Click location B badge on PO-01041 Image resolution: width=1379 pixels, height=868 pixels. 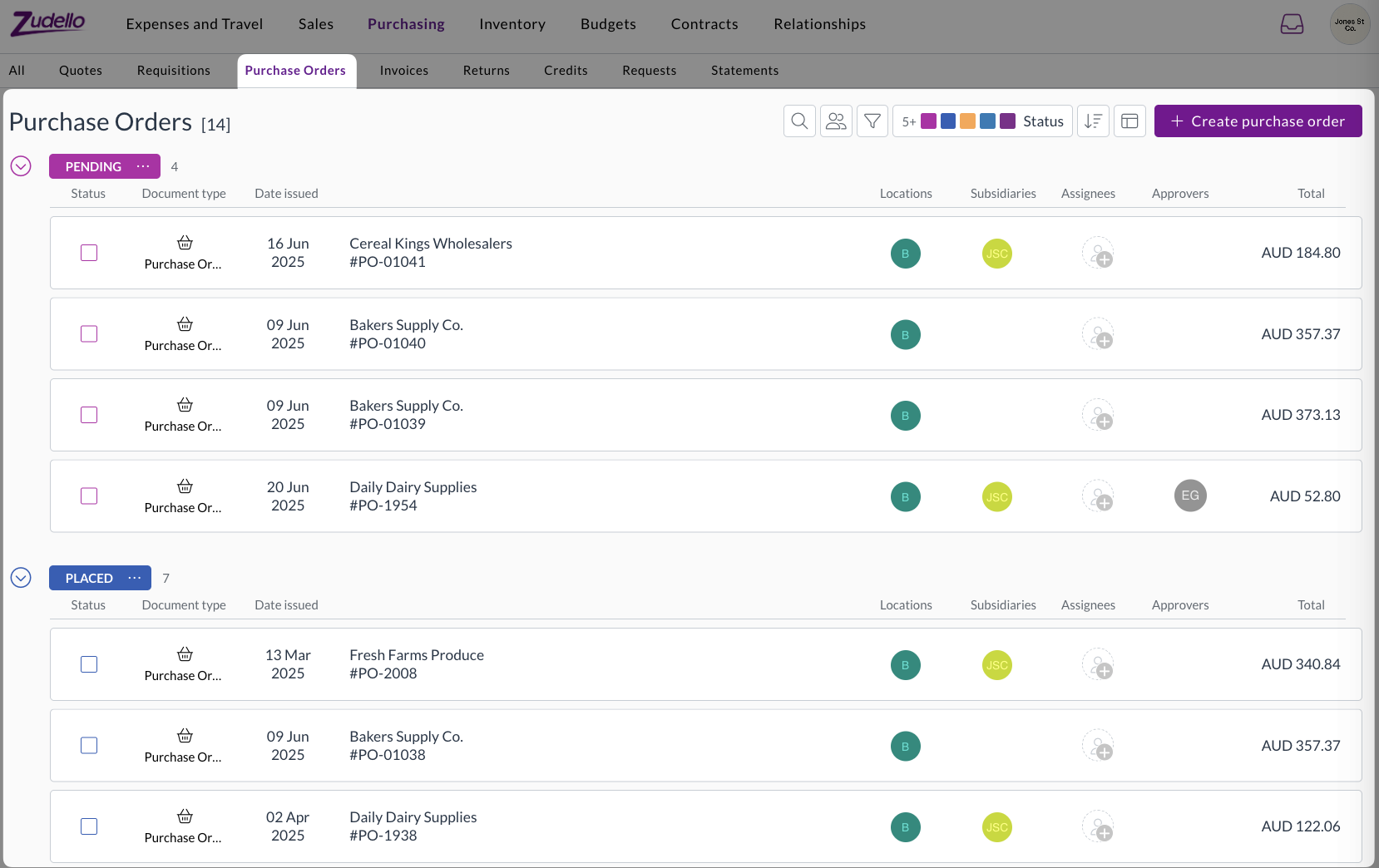pyautogui.click(x=905, y=254)
